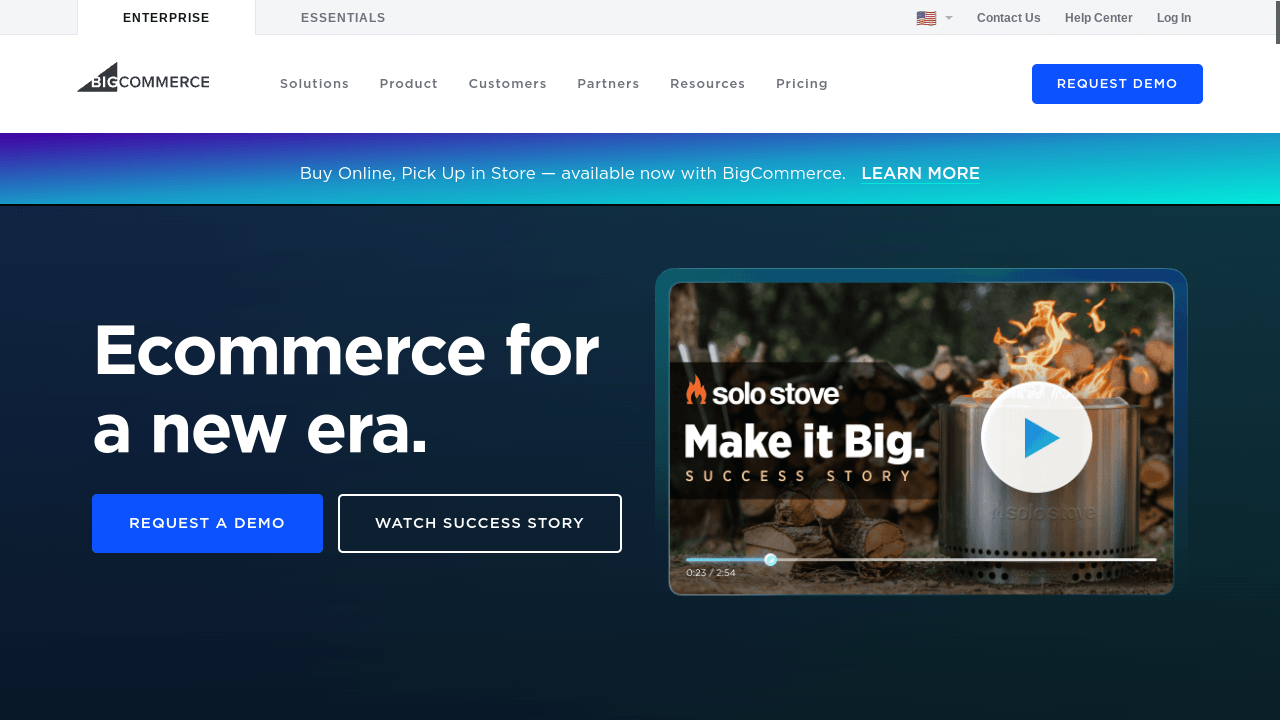Click the Request Demo header button
The image size is (1280, 720).
[1117, 84]
